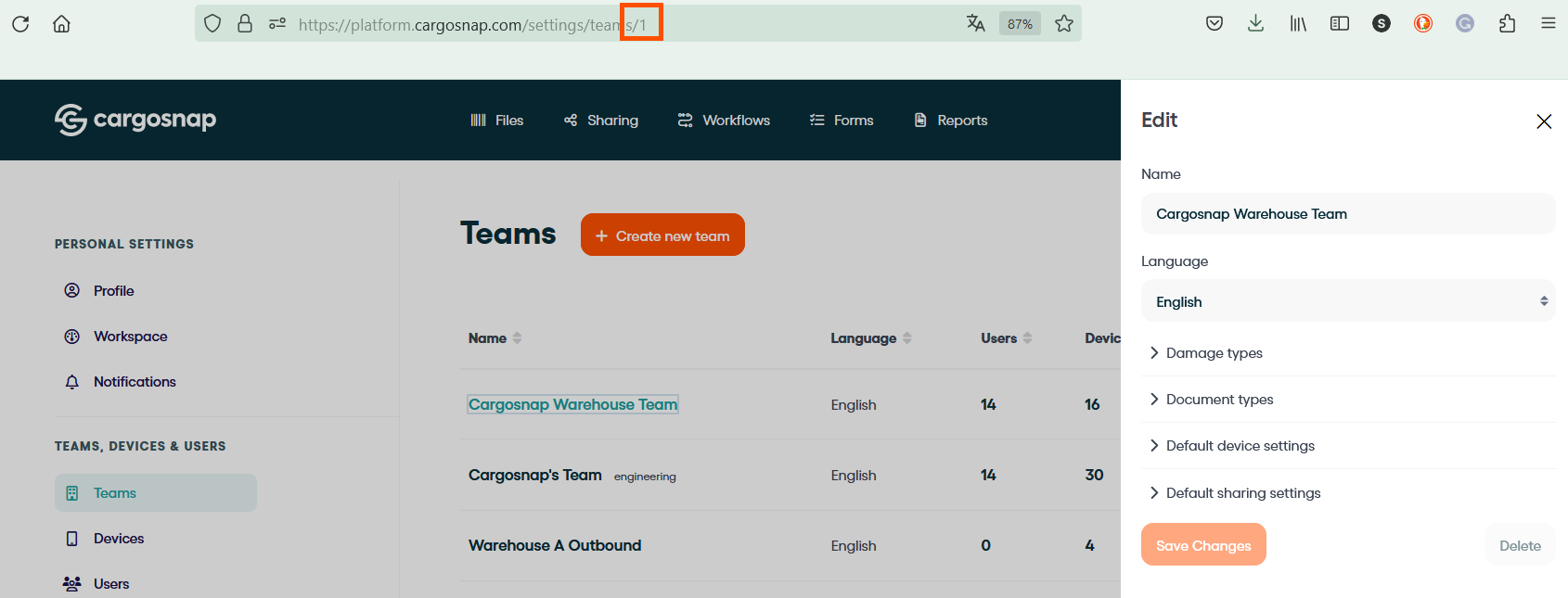Expand the Damage types section
The height and width of the screenshot is (598, 1568).
[x=1348, y=353]
